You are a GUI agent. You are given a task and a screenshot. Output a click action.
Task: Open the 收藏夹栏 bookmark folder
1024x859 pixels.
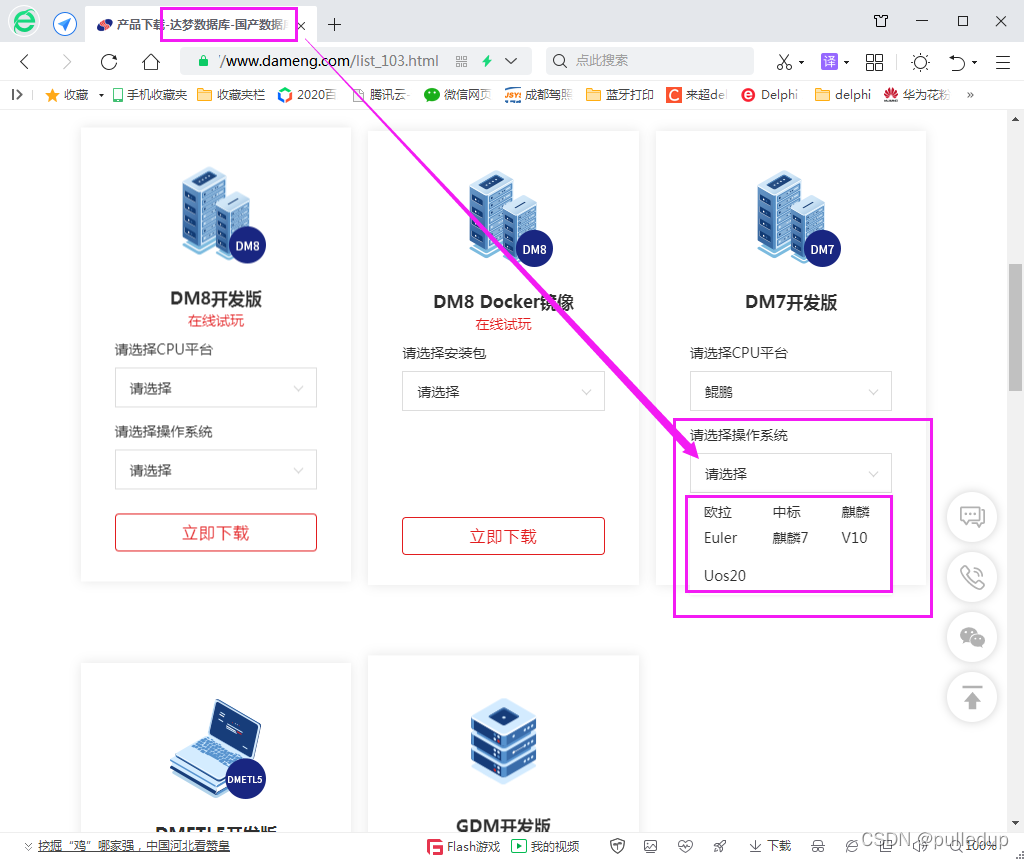point(231,95)
